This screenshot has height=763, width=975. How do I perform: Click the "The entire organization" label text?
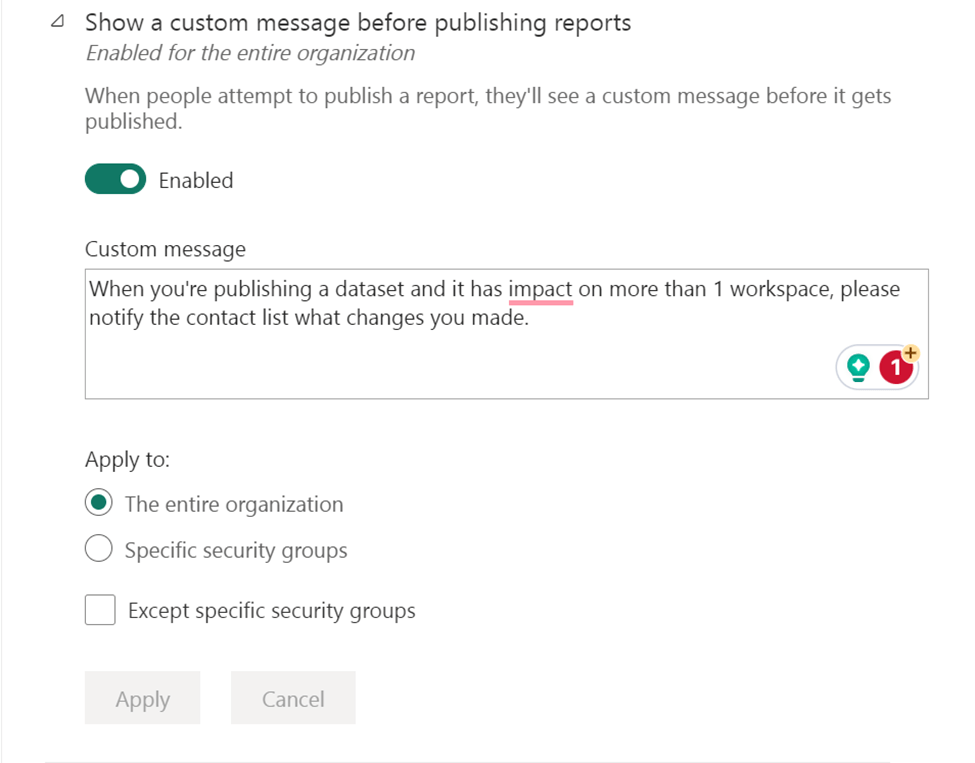[x=233, y=504]
